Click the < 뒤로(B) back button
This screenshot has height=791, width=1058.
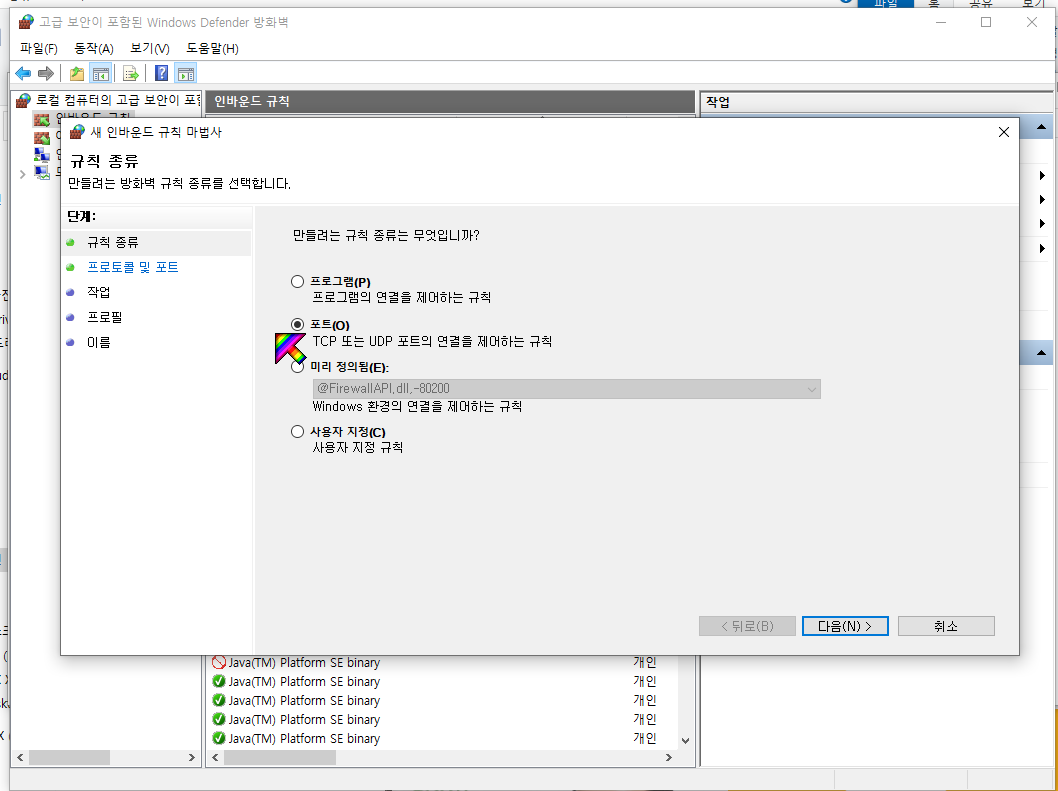click(x=748, y=626)
